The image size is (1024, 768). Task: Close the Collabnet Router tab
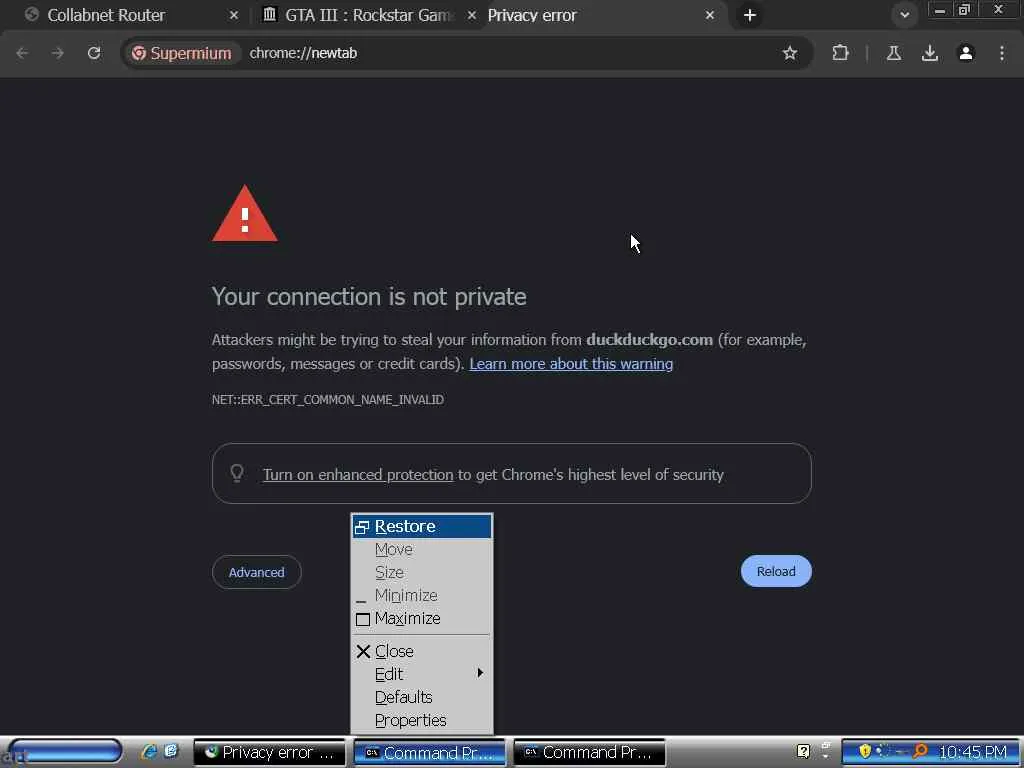coord(233,15)
